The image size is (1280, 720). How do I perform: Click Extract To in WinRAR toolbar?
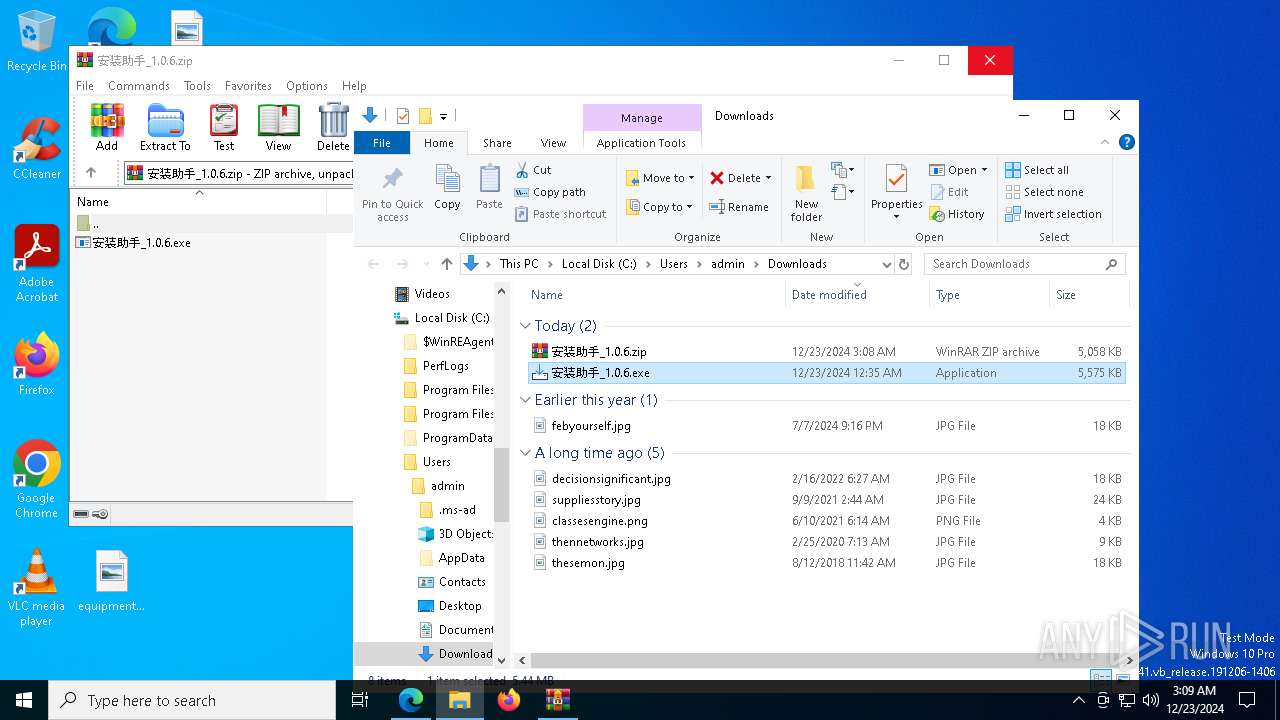tap(165, 127)
